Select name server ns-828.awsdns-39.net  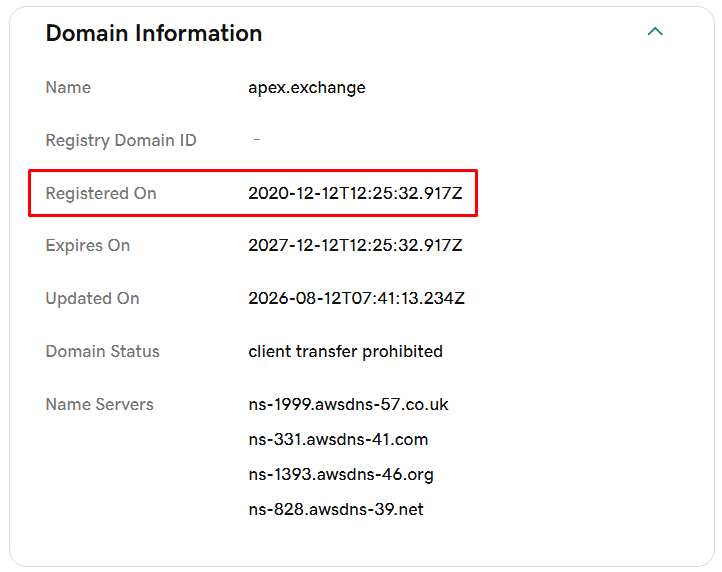click(336, 509)
